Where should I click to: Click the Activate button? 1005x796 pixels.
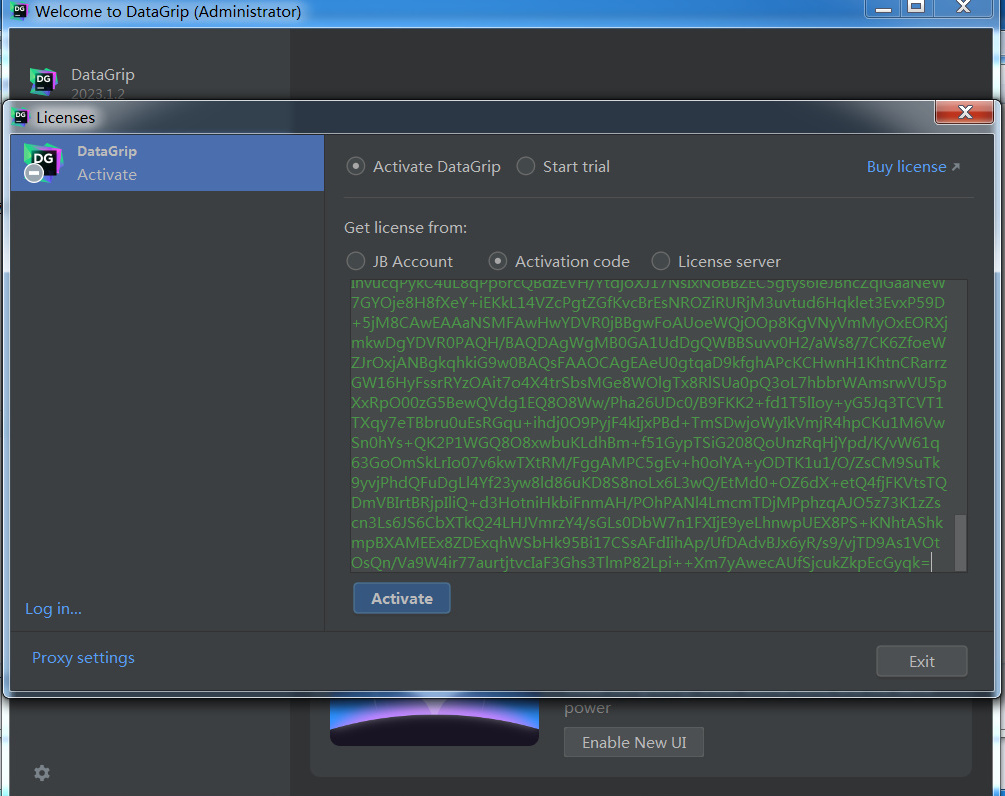[x=402, y=598]
